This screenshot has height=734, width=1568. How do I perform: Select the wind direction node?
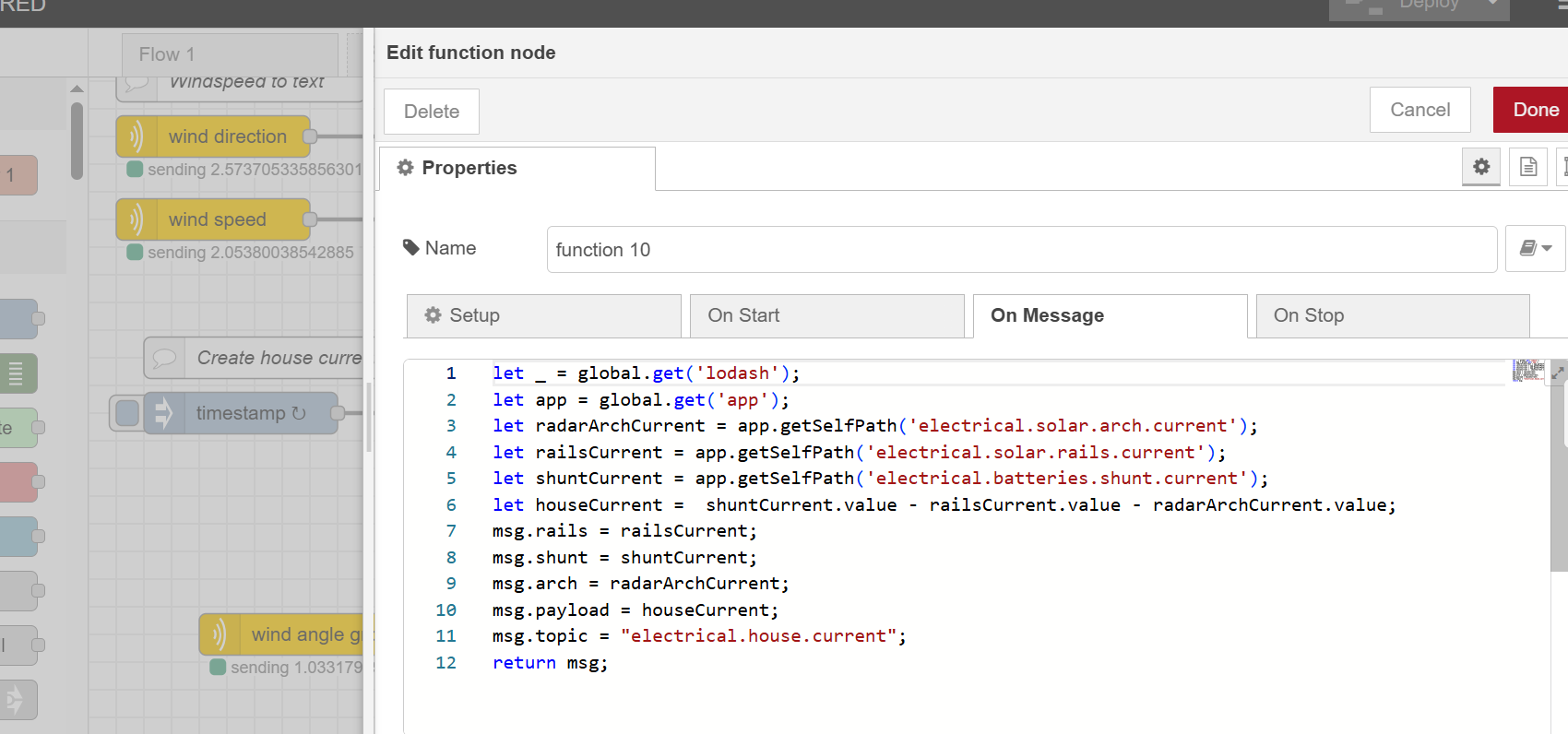pos(213,136)
